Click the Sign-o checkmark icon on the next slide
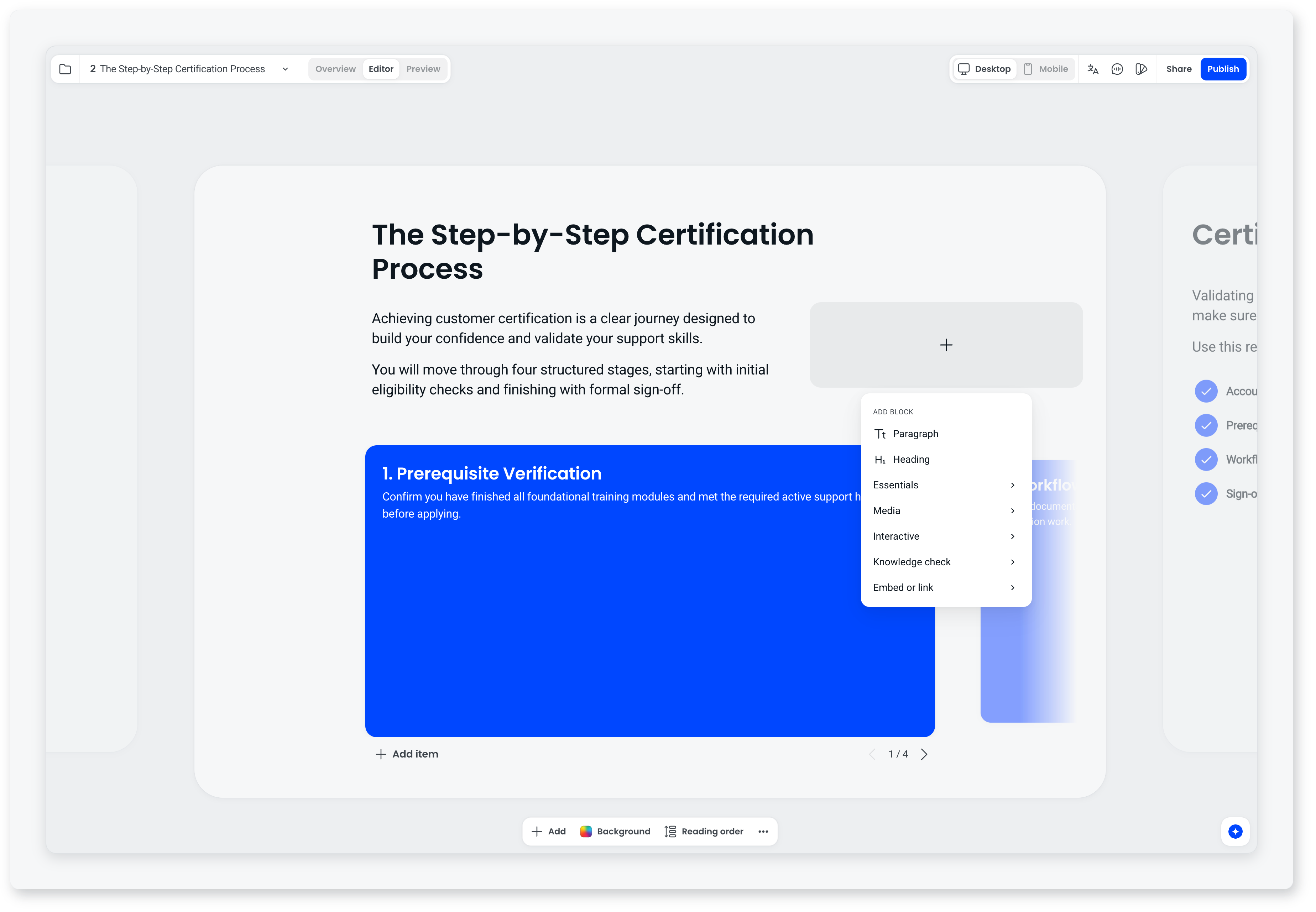1316x912 pixels. coord(1206,494)
